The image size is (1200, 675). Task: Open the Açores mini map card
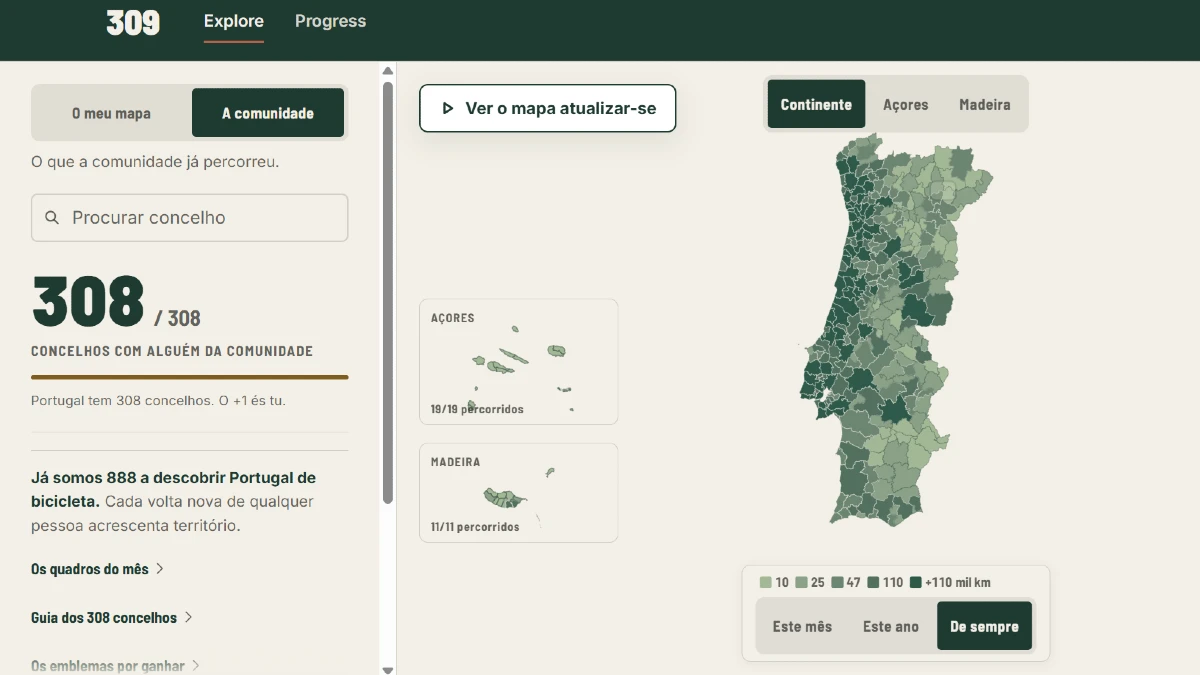pos(519,362)
